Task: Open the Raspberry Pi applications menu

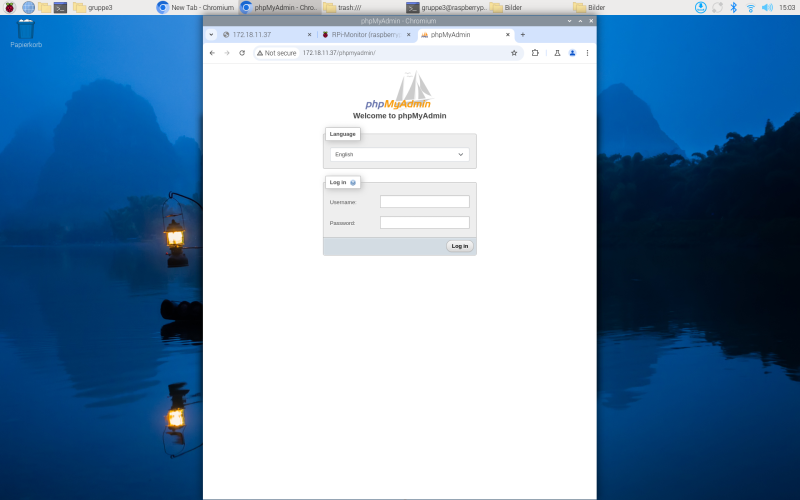Action: click(x=10, y=7)
